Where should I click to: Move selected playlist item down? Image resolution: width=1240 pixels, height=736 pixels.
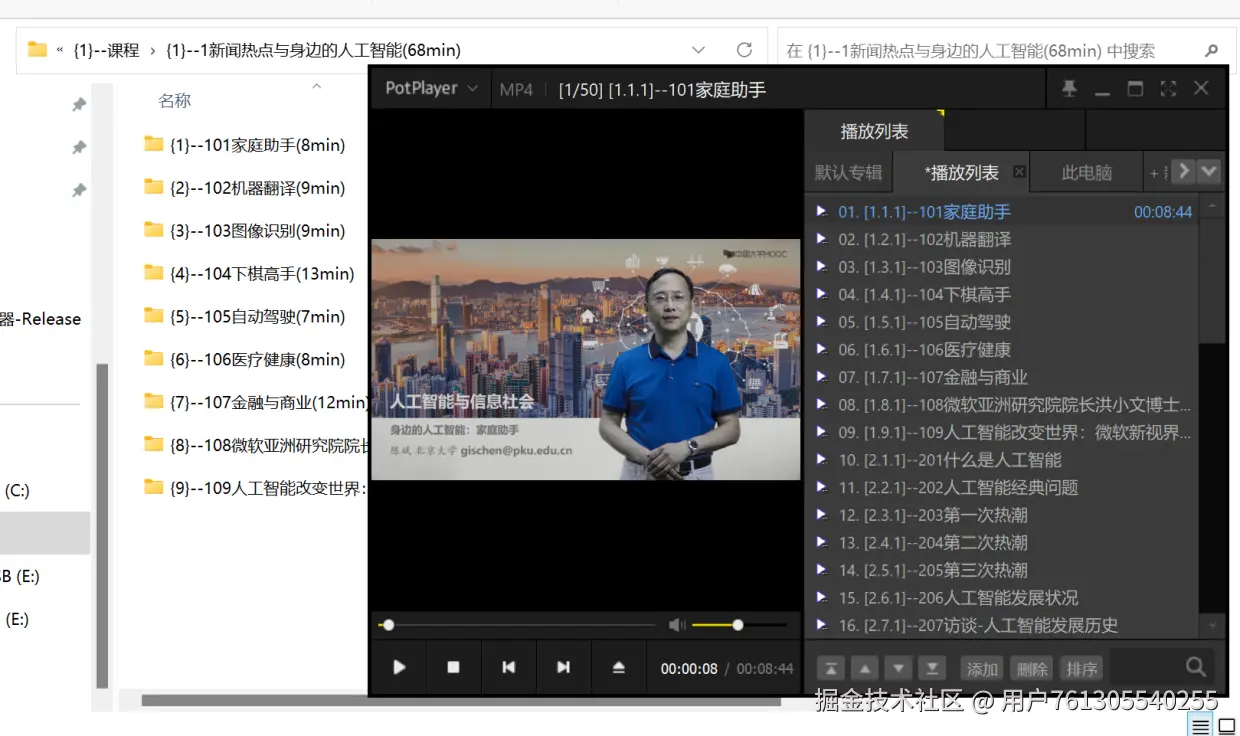click(x=899, y=668)
